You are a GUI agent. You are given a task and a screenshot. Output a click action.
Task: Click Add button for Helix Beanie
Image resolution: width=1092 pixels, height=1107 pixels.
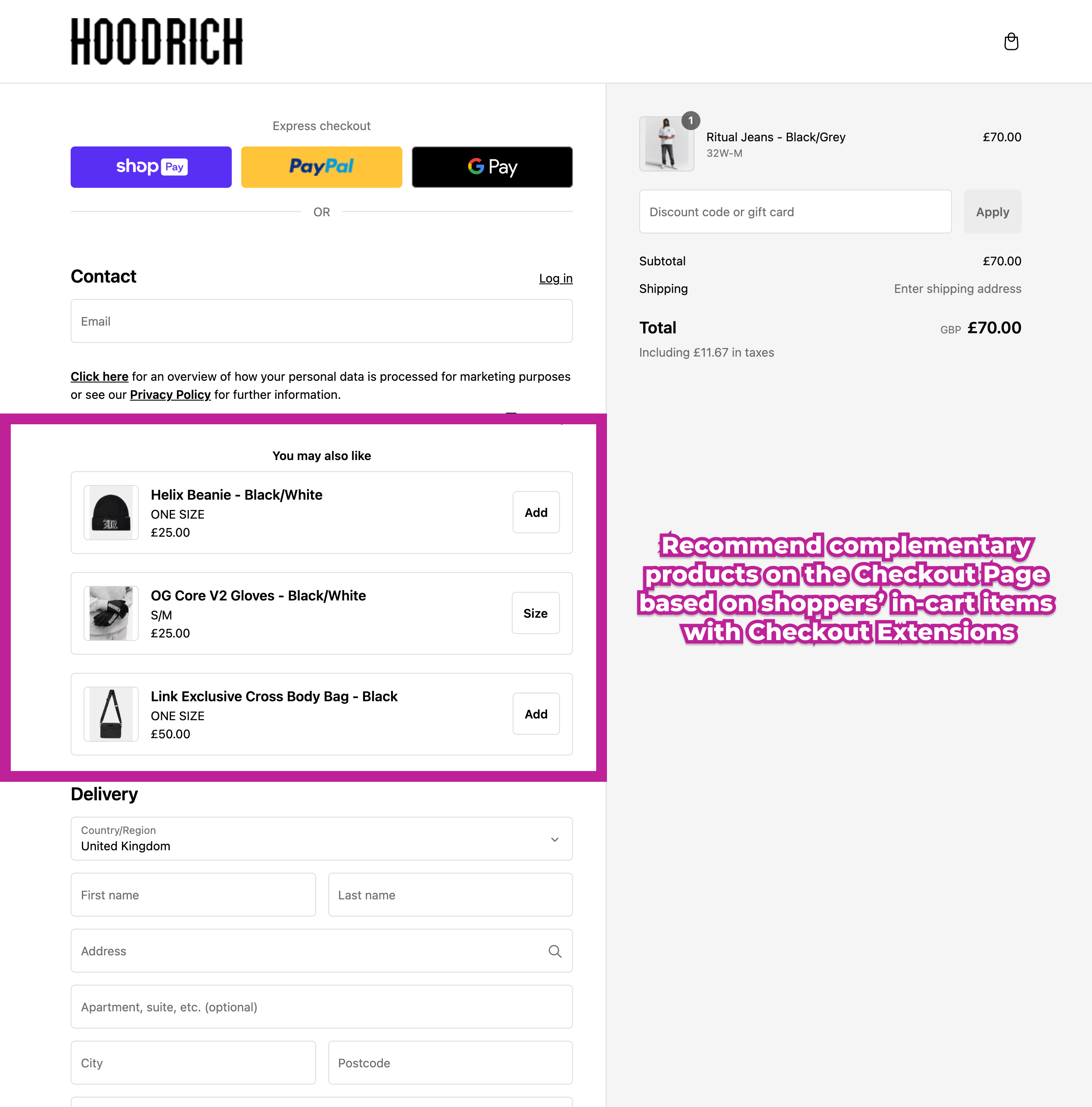[x=536, y=512]
